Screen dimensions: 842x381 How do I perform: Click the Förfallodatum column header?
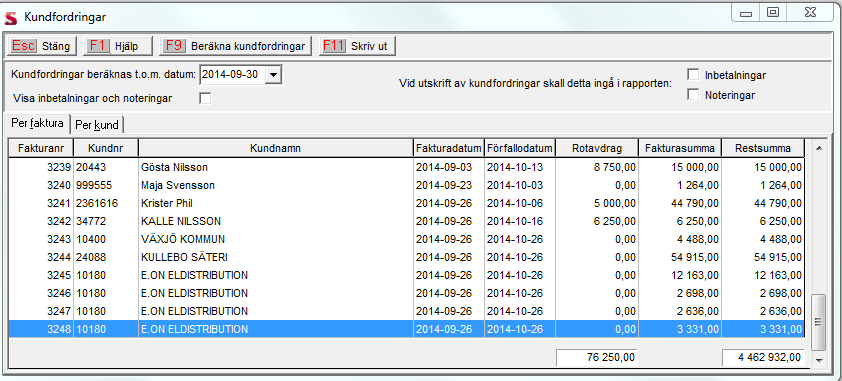click(x=519, y=148)
